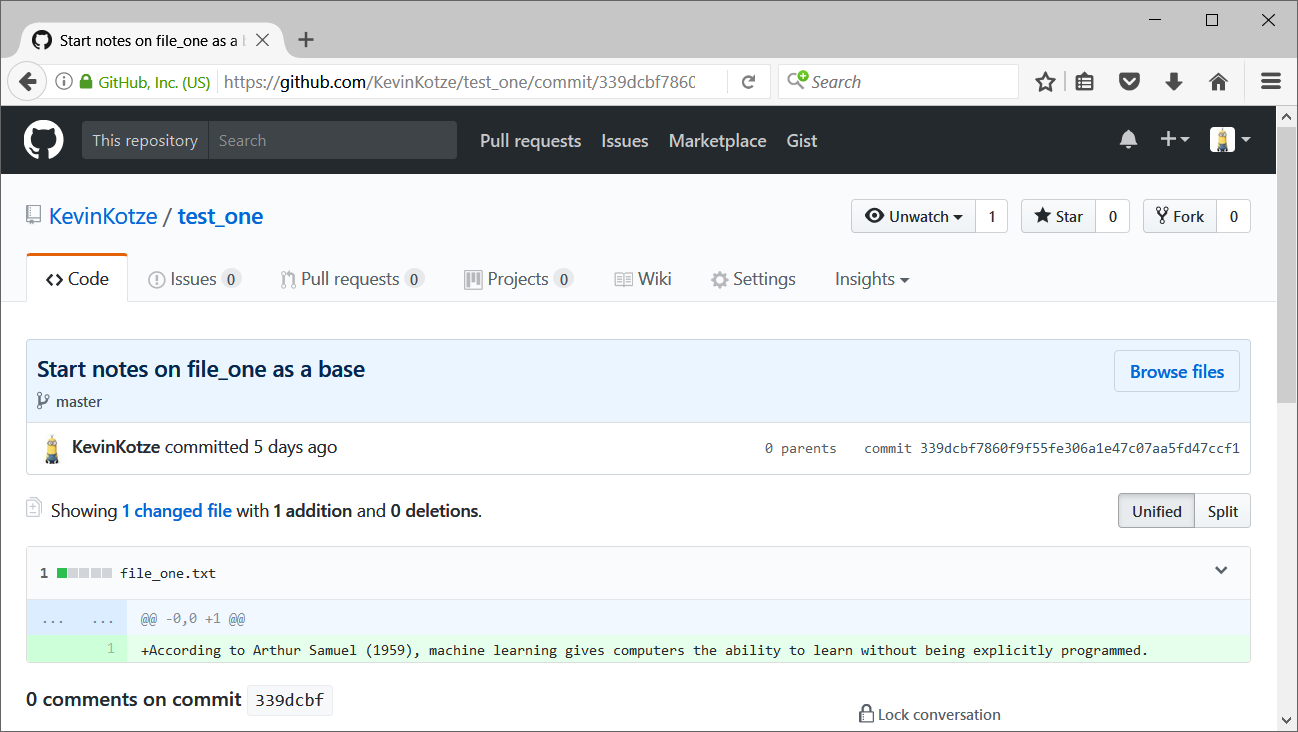Click the scrollbar down arrow
The height and width of the screenshot is (732, 1298).
(x=1287, y=719)
